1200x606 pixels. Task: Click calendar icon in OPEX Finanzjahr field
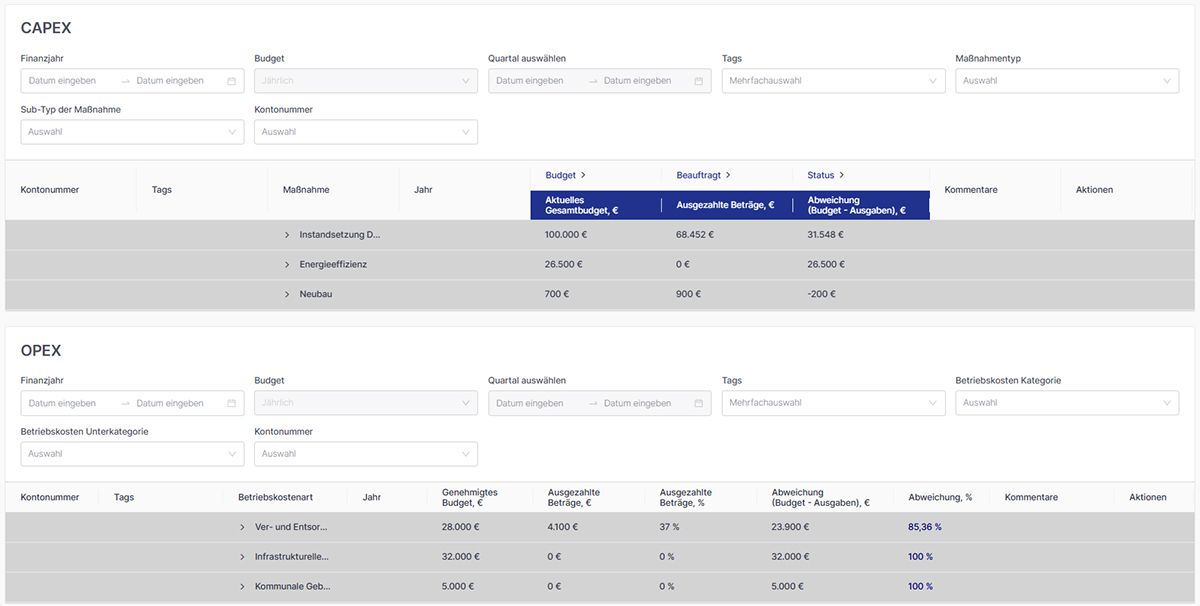pyautogui.click(x=232, y=404)
